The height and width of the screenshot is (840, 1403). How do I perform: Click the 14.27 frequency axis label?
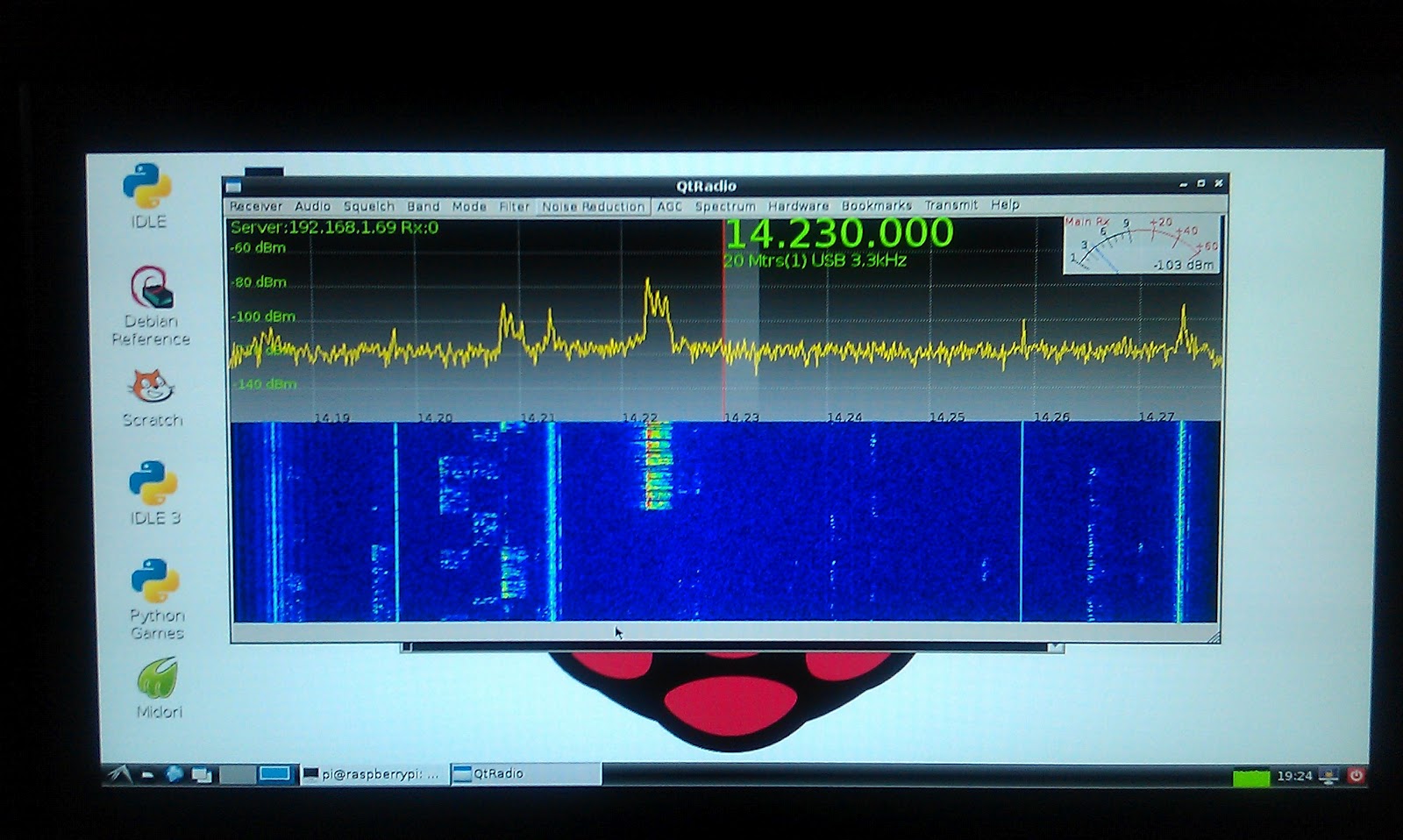pos(1156,417)
